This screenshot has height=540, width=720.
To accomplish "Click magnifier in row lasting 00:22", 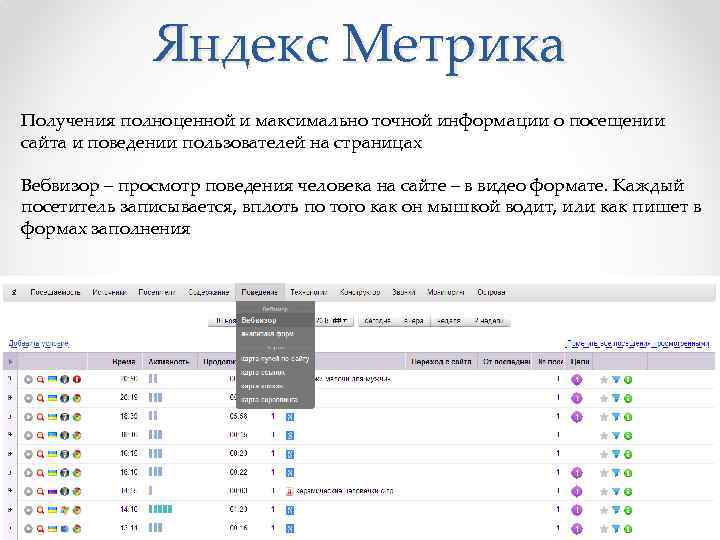I will click(40, 473).
